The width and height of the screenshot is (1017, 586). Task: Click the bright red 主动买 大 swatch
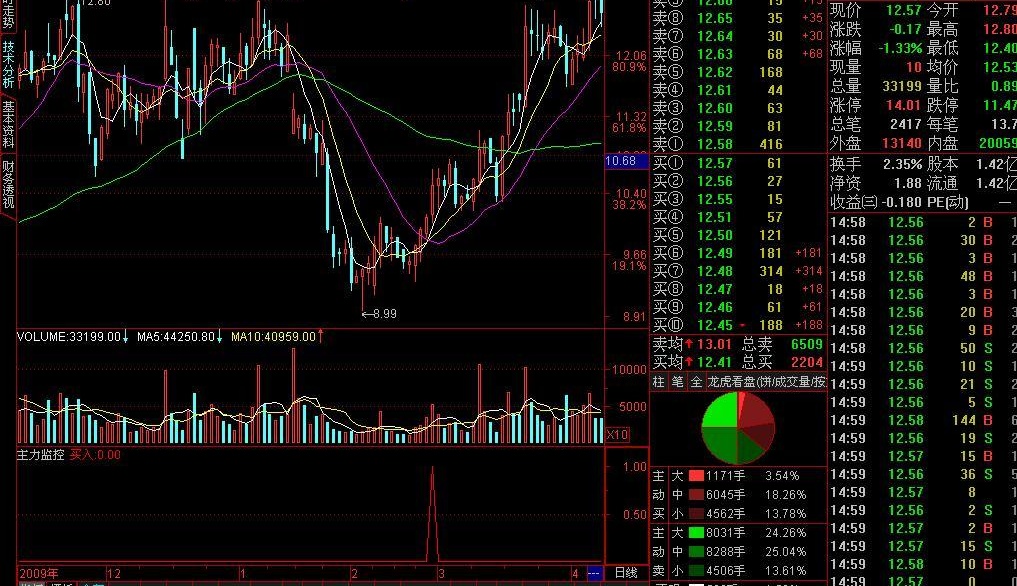pyautogui.click(x=696, y=476)
